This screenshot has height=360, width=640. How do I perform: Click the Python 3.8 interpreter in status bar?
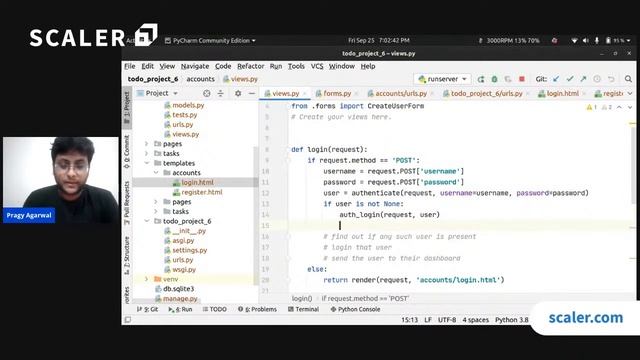511,320
